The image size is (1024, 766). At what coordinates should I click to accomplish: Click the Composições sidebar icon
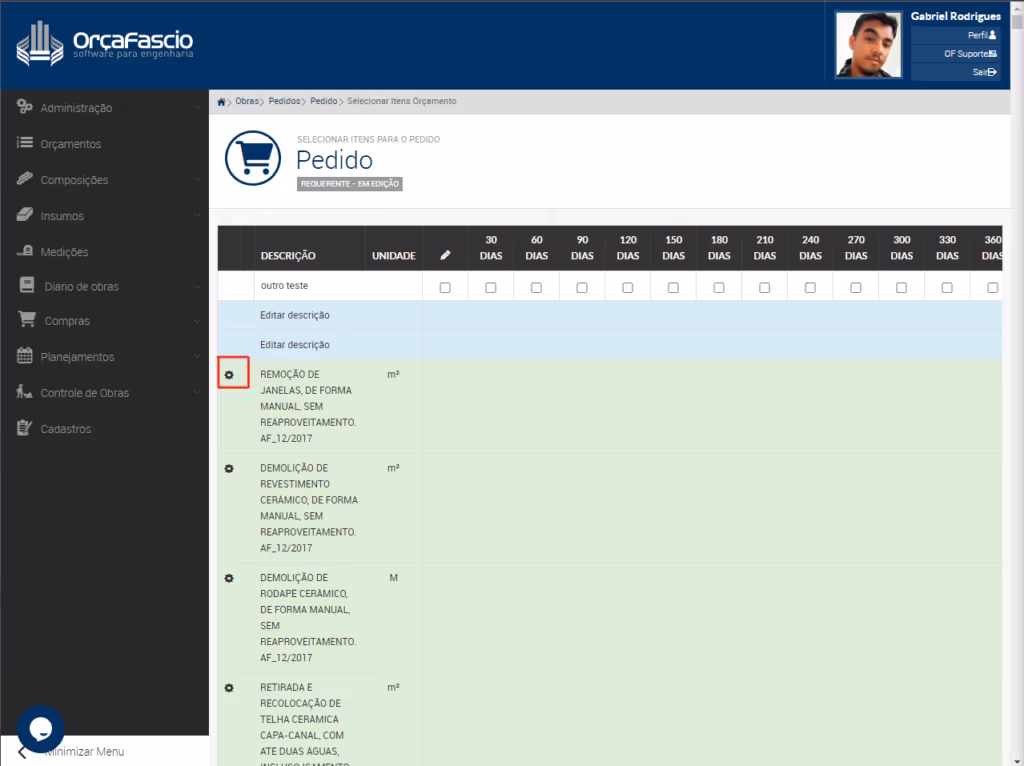click(x=25, y=178)
